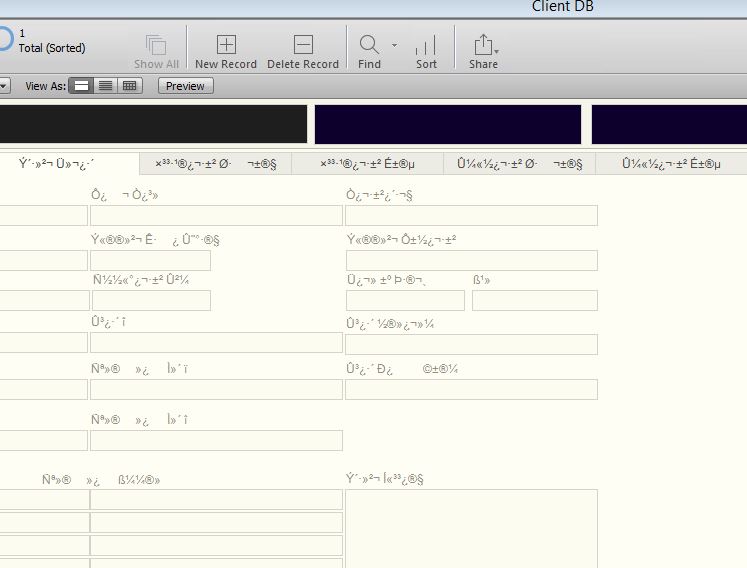747x568 pixels.
Task: Click the Sort icon
Action: click(425, 45)
